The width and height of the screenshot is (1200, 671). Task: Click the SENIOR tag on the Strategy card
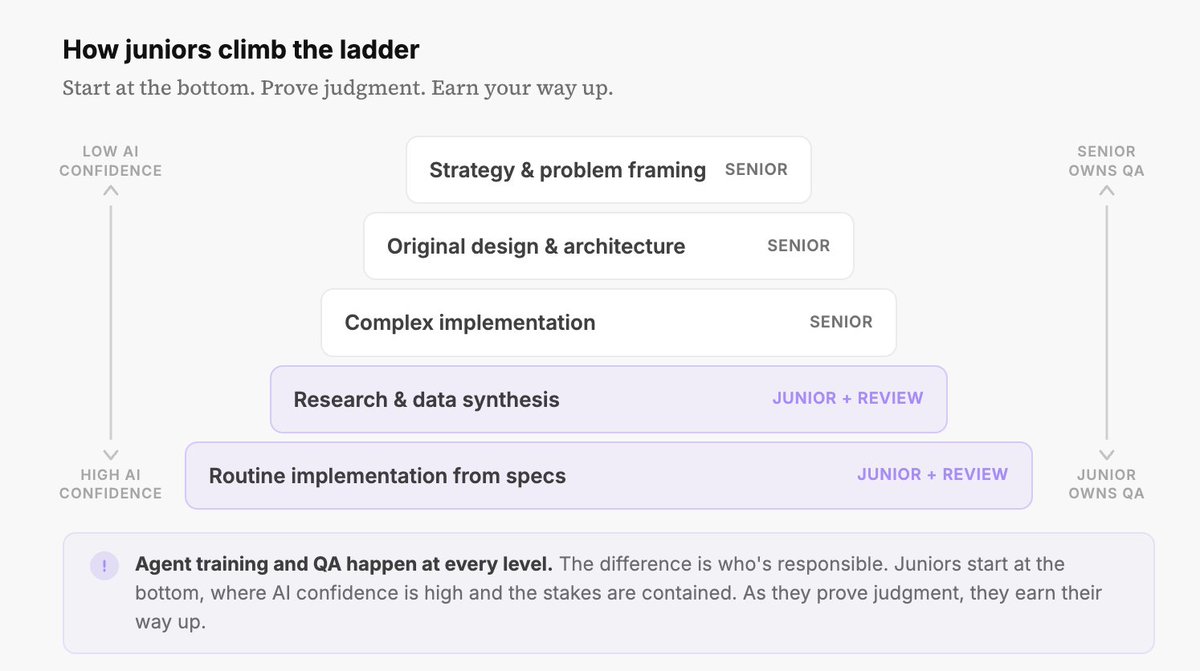coord(756,170)
